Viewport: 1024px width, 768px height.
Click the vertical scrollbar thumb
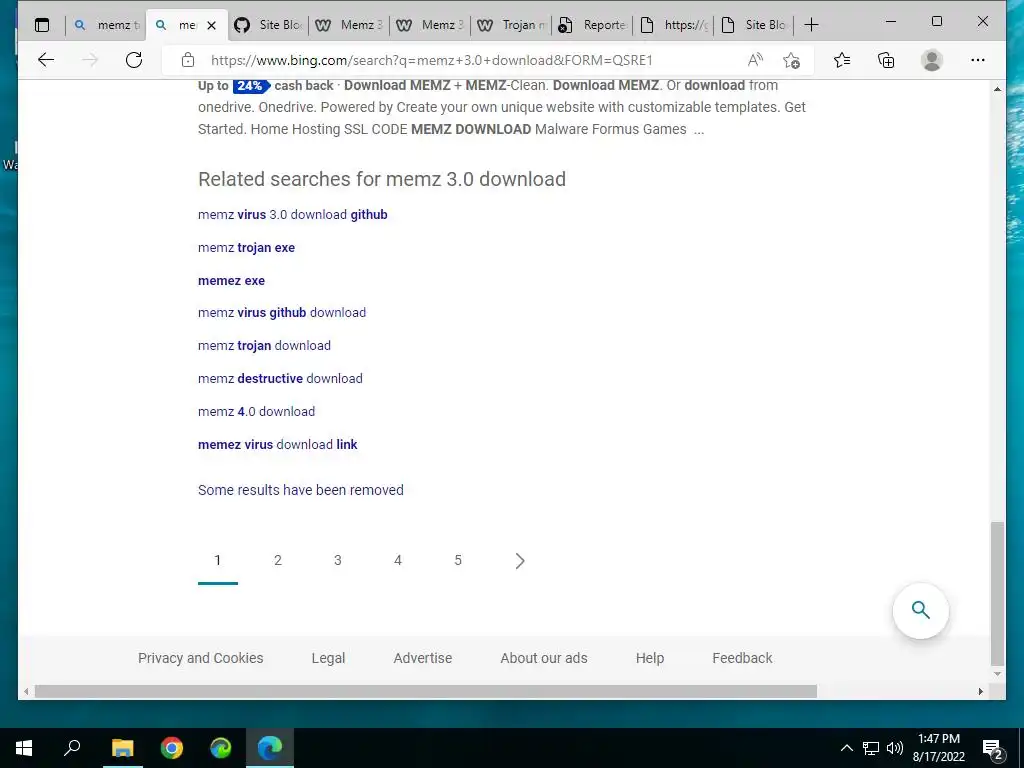click(x=997, y=593)
